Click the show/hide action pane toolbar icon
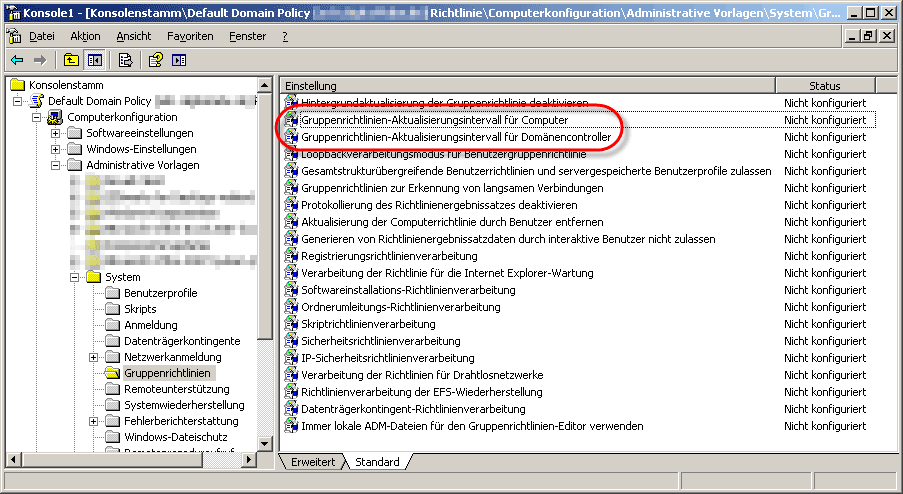Image resolution: width=903 pixels, height=494 pixels. (178, 60)
